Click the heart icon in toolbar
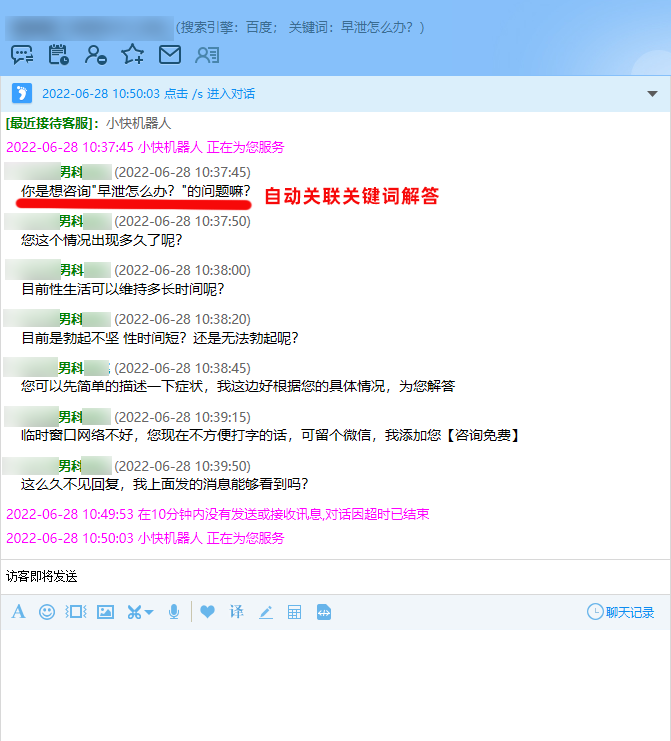This screenshot has height=741, width=671. click(207, 612)
